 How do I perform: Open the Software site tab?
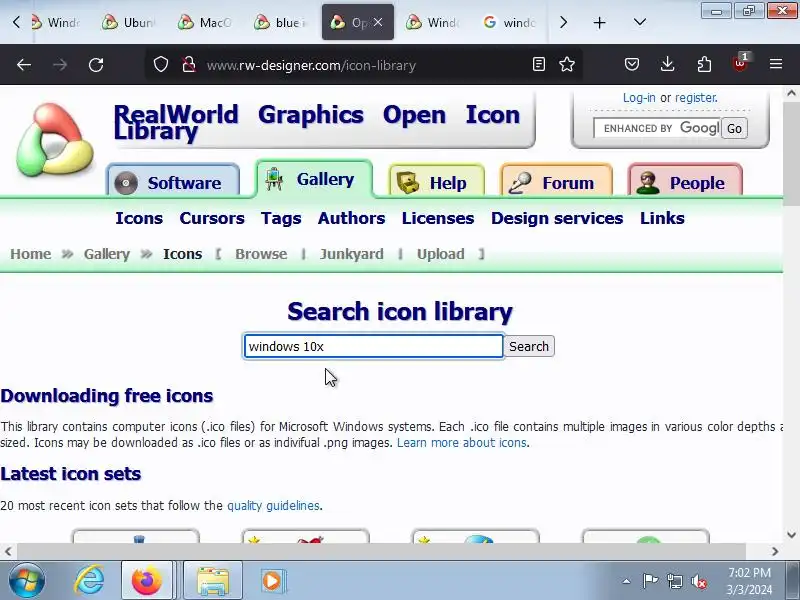point(173,182)
